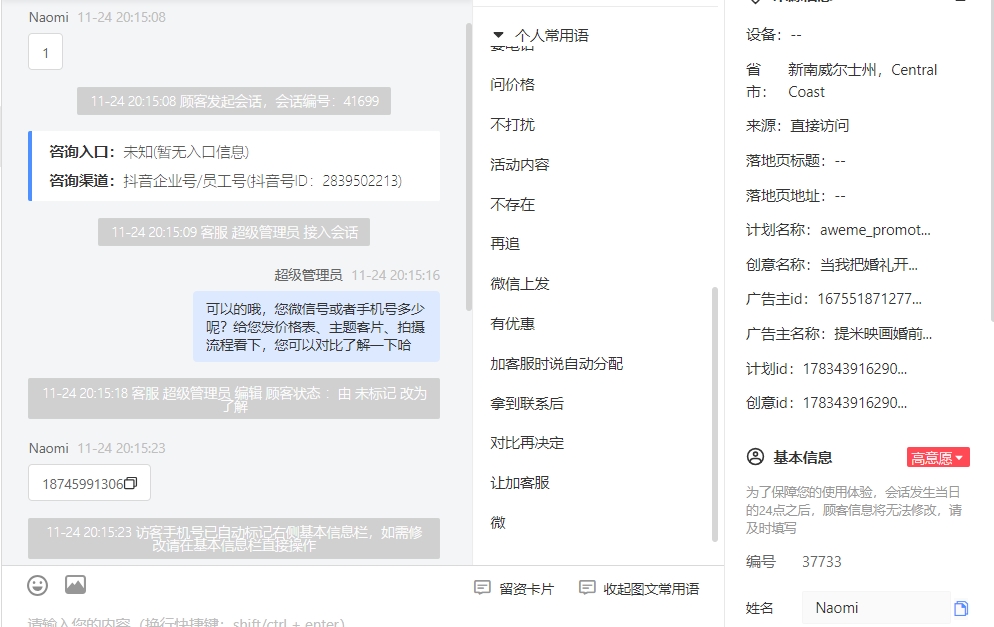The width and height of the screenshot is (994, 627).
Task: Click Naomi's message bubble '1'
Action: click(x=46, y=52)
